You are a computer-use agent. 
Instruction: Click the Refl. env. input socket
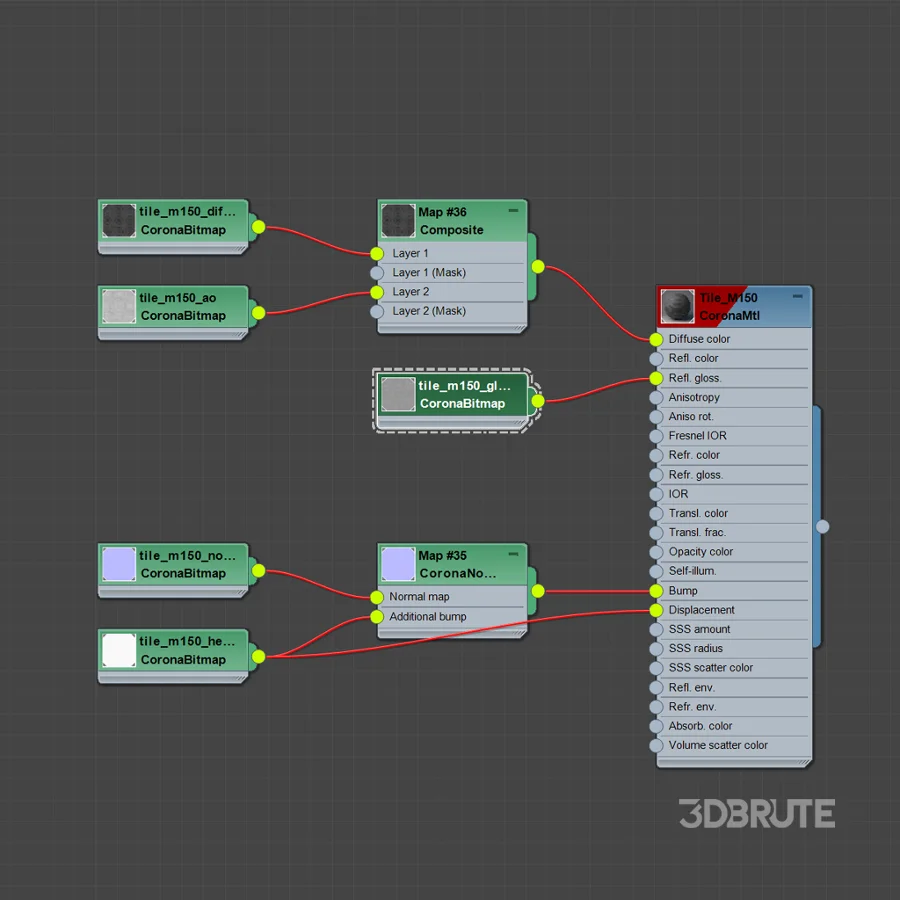pyautogui.click(x=656, y=688)
